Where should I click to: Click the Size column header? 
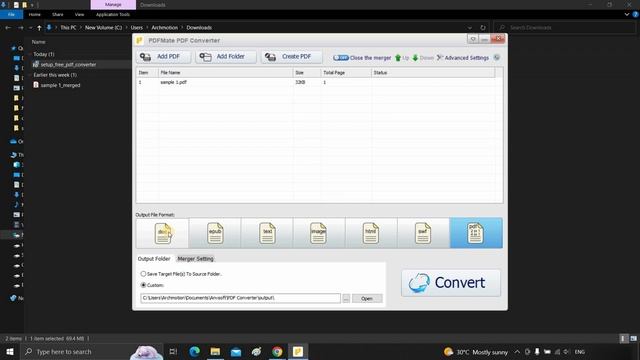(x=307, y=73)
